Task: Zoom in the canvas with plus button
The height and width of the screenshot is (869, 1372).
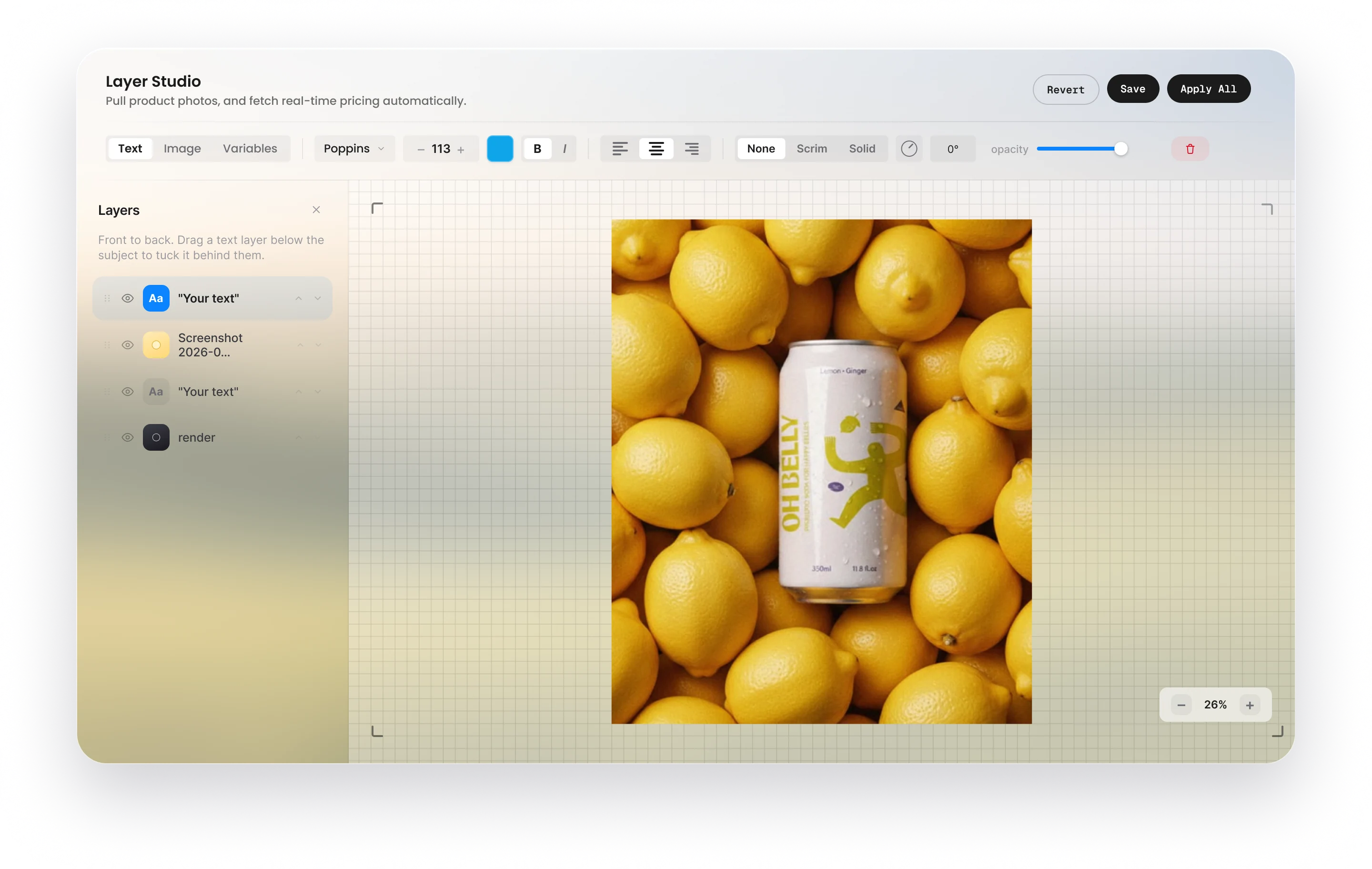Action: point(1250,705)
